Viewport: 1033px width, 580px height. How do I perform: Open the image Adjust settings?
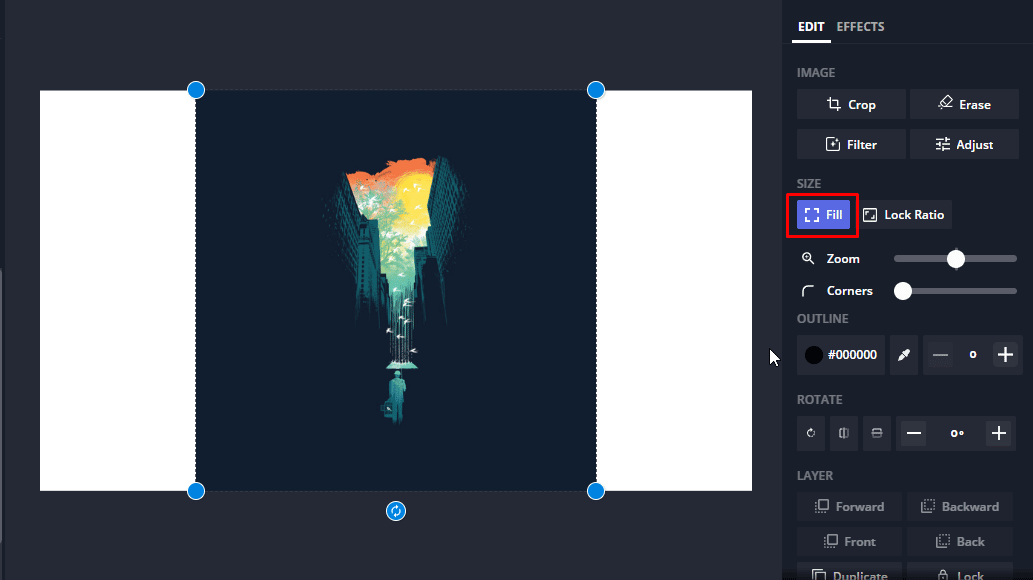coord(964,144)
